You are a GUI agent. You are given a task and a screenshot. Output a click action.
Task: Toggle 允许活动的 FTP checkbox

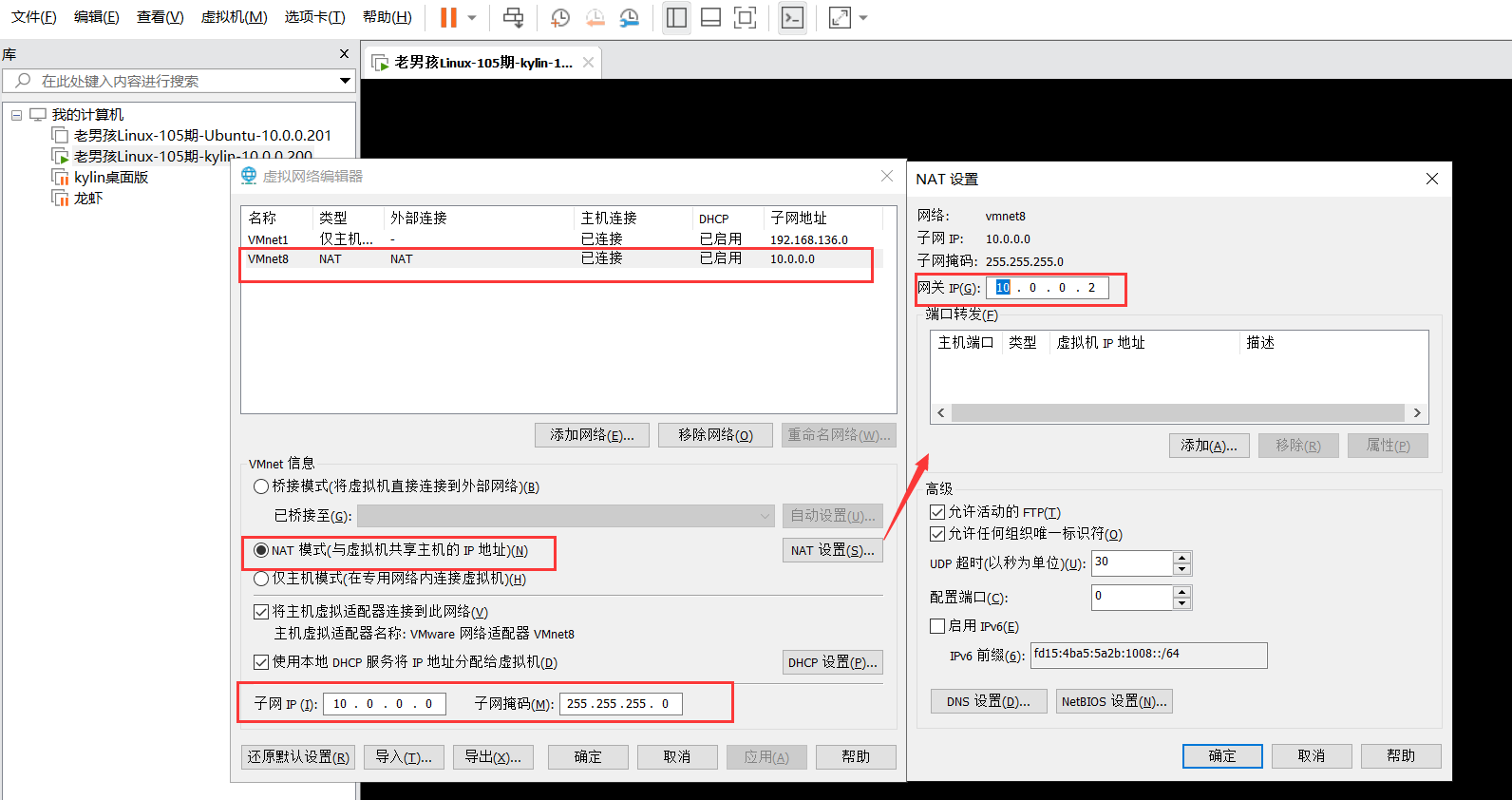click(x=937, y=512)
